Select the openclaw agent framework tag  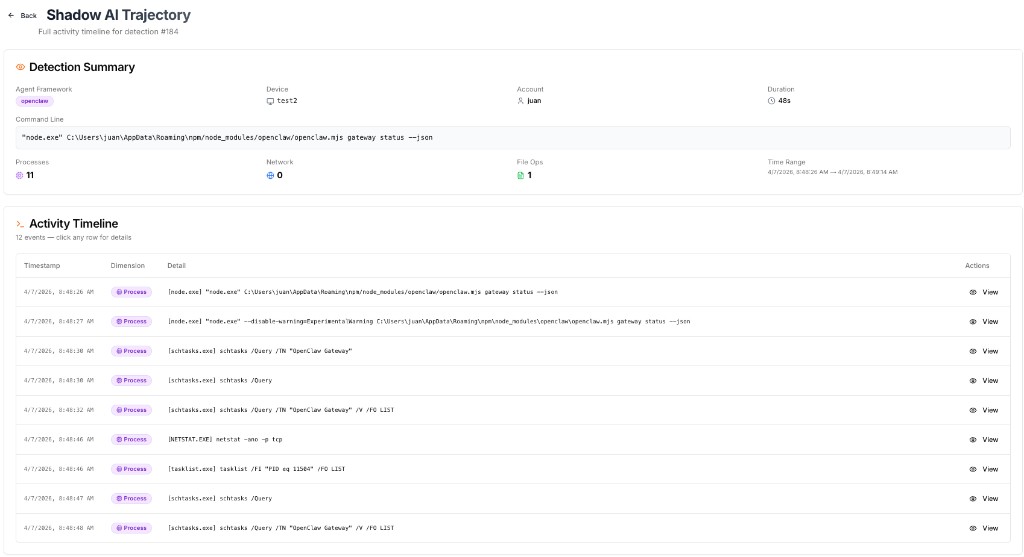tap(35, 101)
